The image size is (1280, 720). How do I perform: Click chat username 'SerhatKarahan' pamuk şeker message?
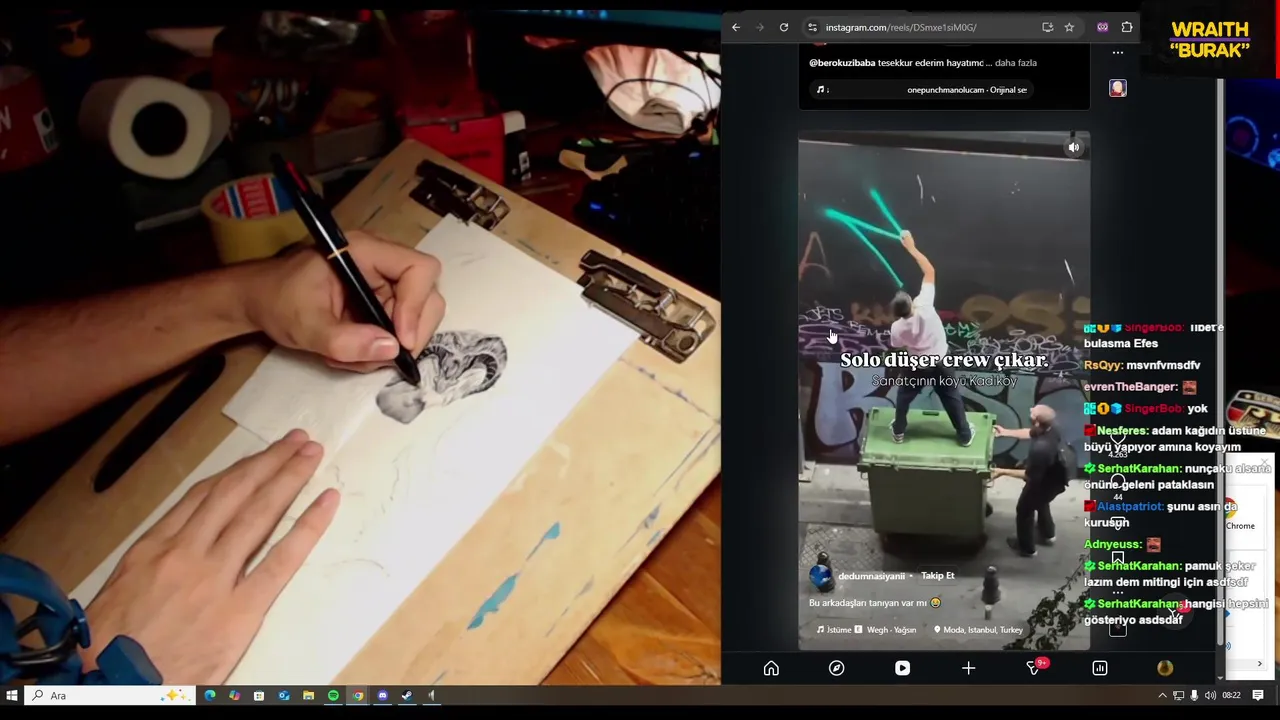(1139, 566)
